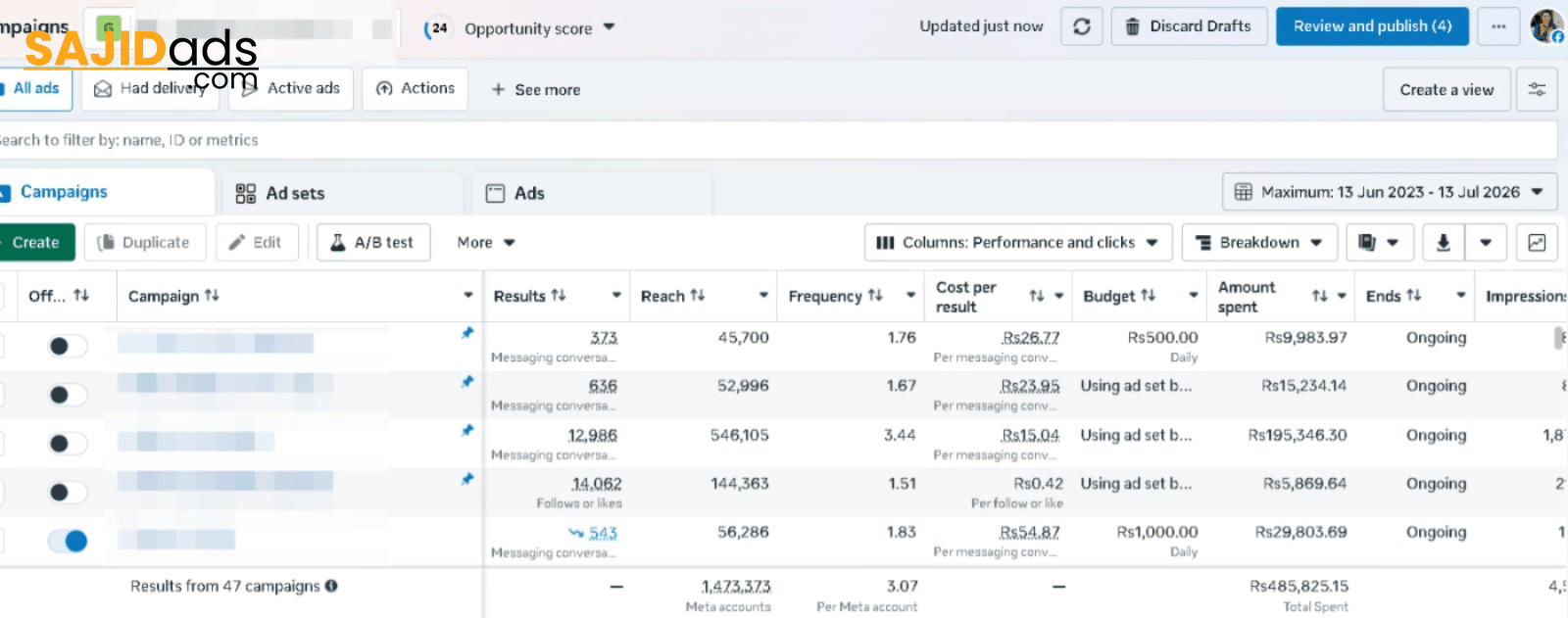Switch to the Ad sets tab
The height and width of the screenshot is (618, 1568).
(x=343, y=194)
